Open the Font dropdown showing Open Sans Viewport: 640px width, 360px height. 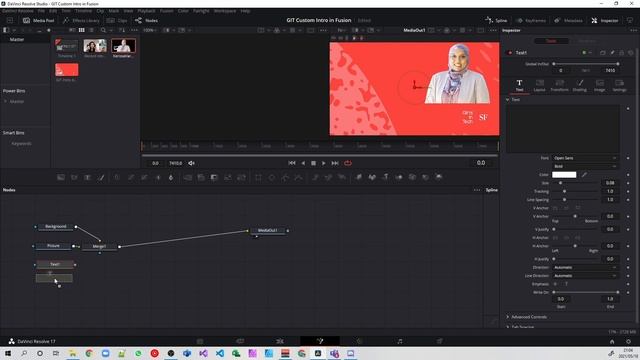pos(585,158)
